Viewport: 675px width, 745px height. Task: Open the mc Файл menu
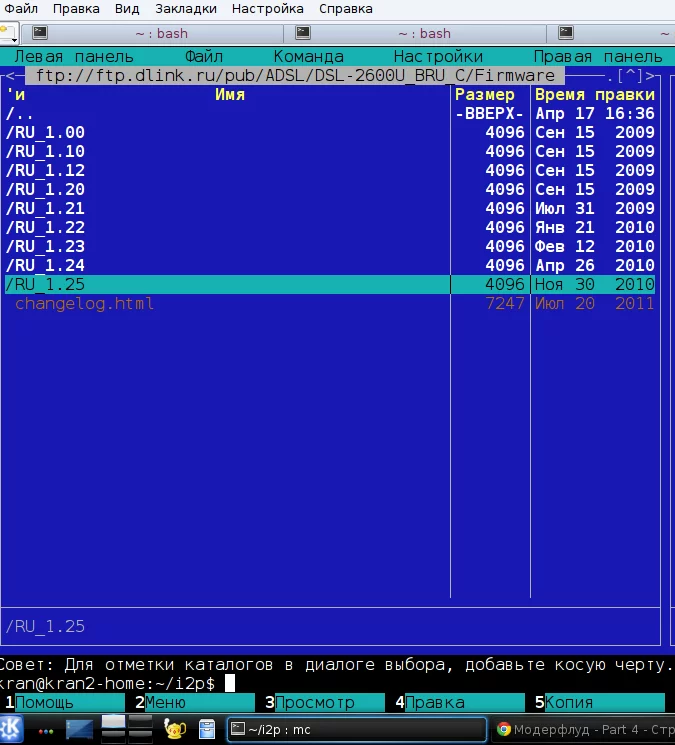coord(203,57)
